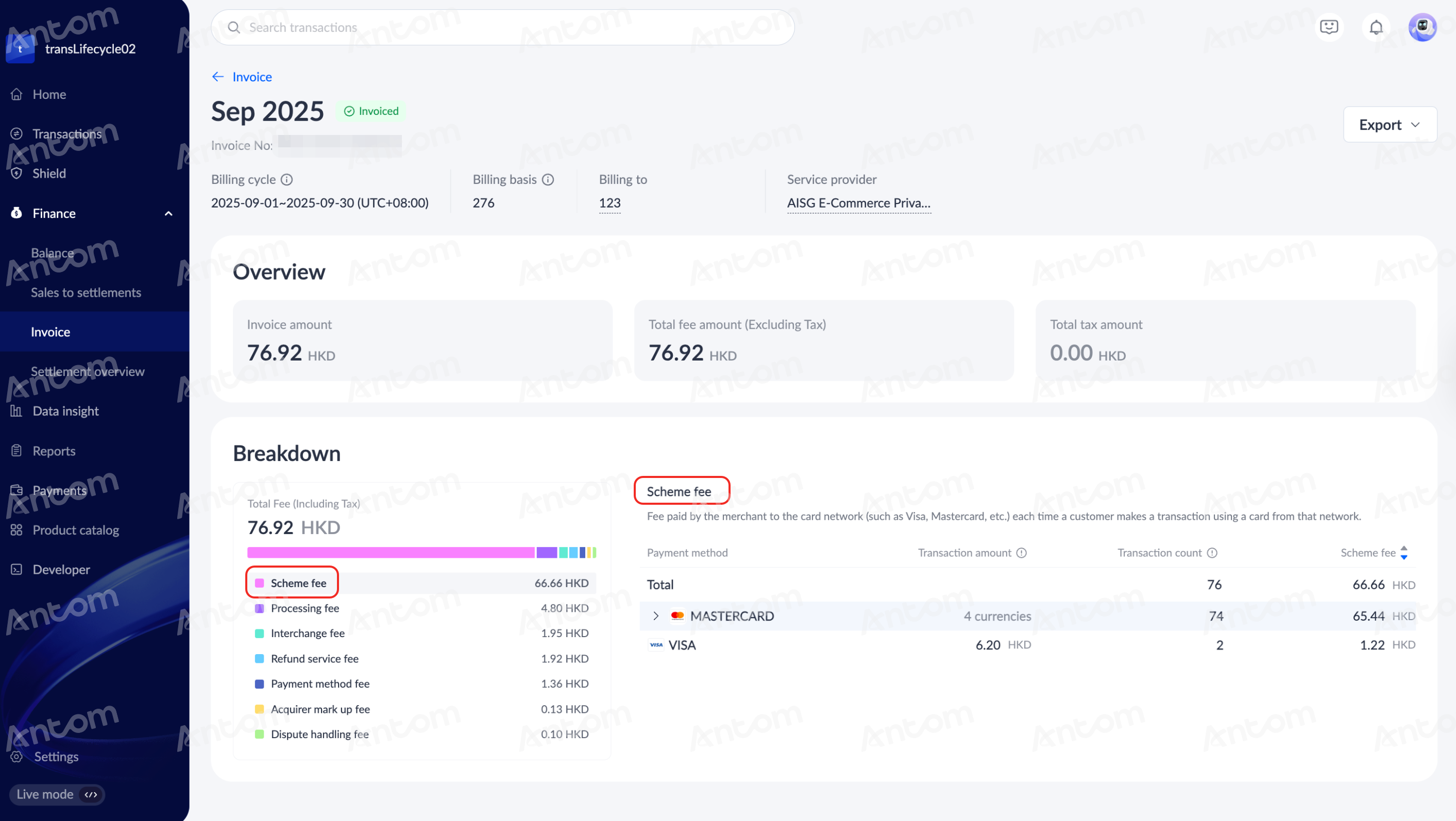Click the back arrow next to Invoice
Image resolution: width=1456 pixels, height=821 pixels.
(217, 77)
